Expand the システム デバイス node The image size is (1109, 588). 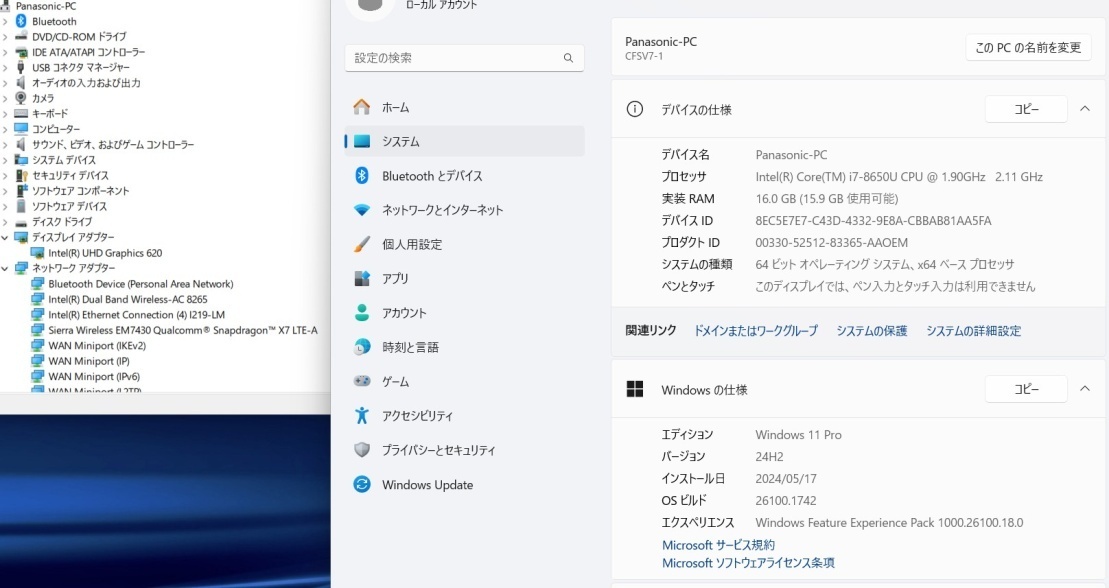(6, 160)
